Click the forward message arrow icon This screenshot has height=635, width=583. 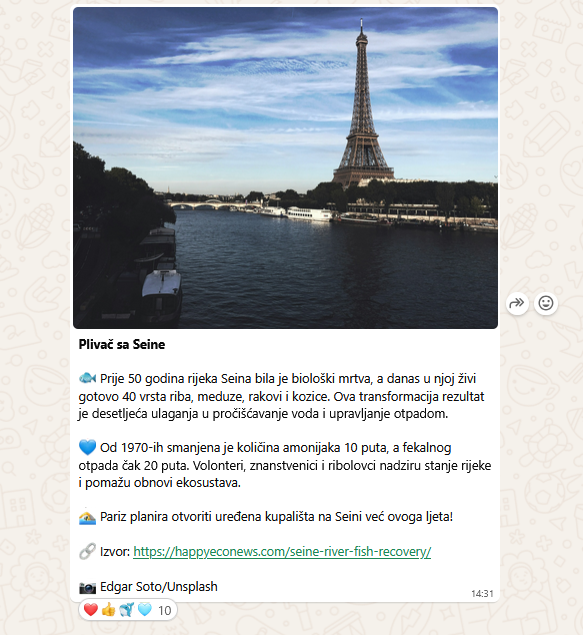517,303
